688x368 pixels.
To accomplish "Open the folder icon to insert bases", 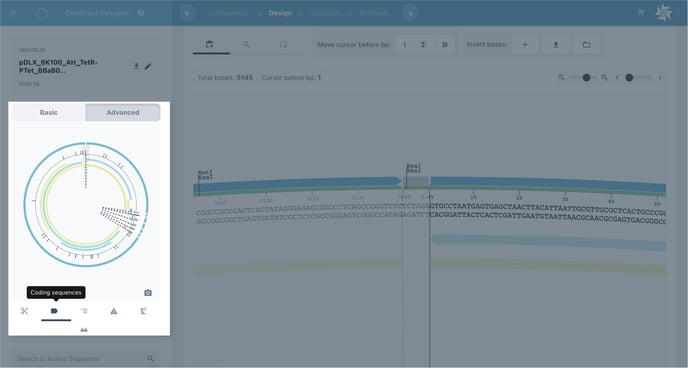I will [586, 44].
